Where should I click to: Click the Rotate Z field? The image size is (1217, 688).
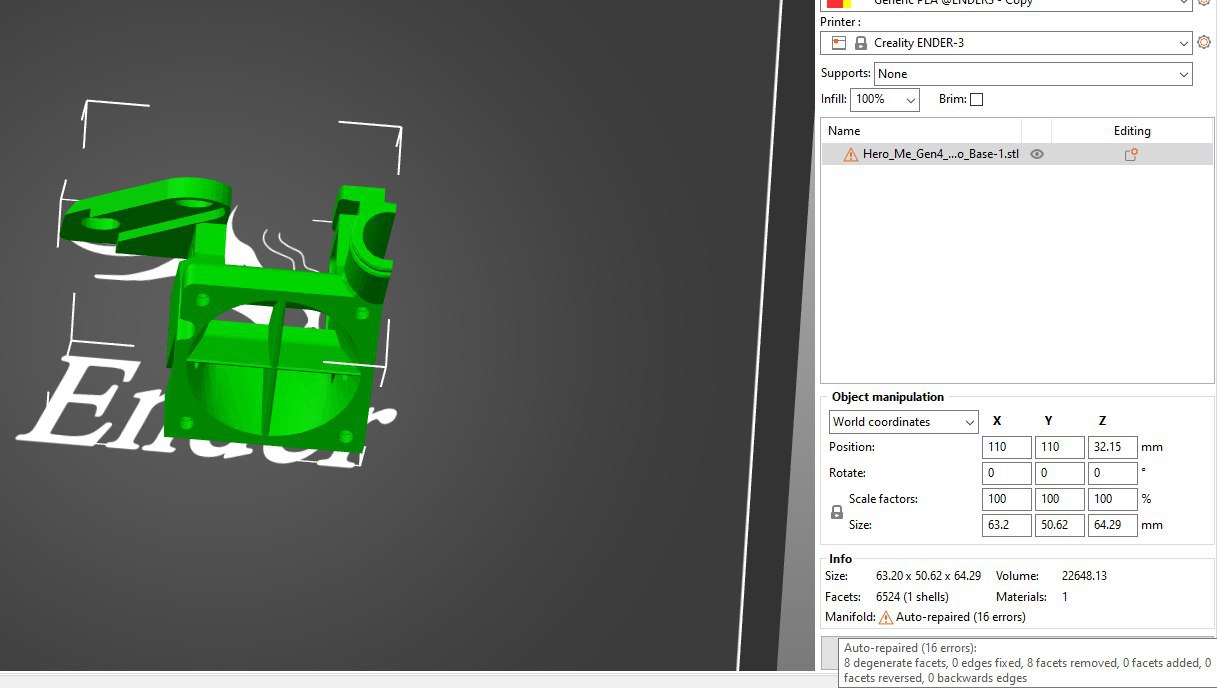click(x=1112, y=473)
